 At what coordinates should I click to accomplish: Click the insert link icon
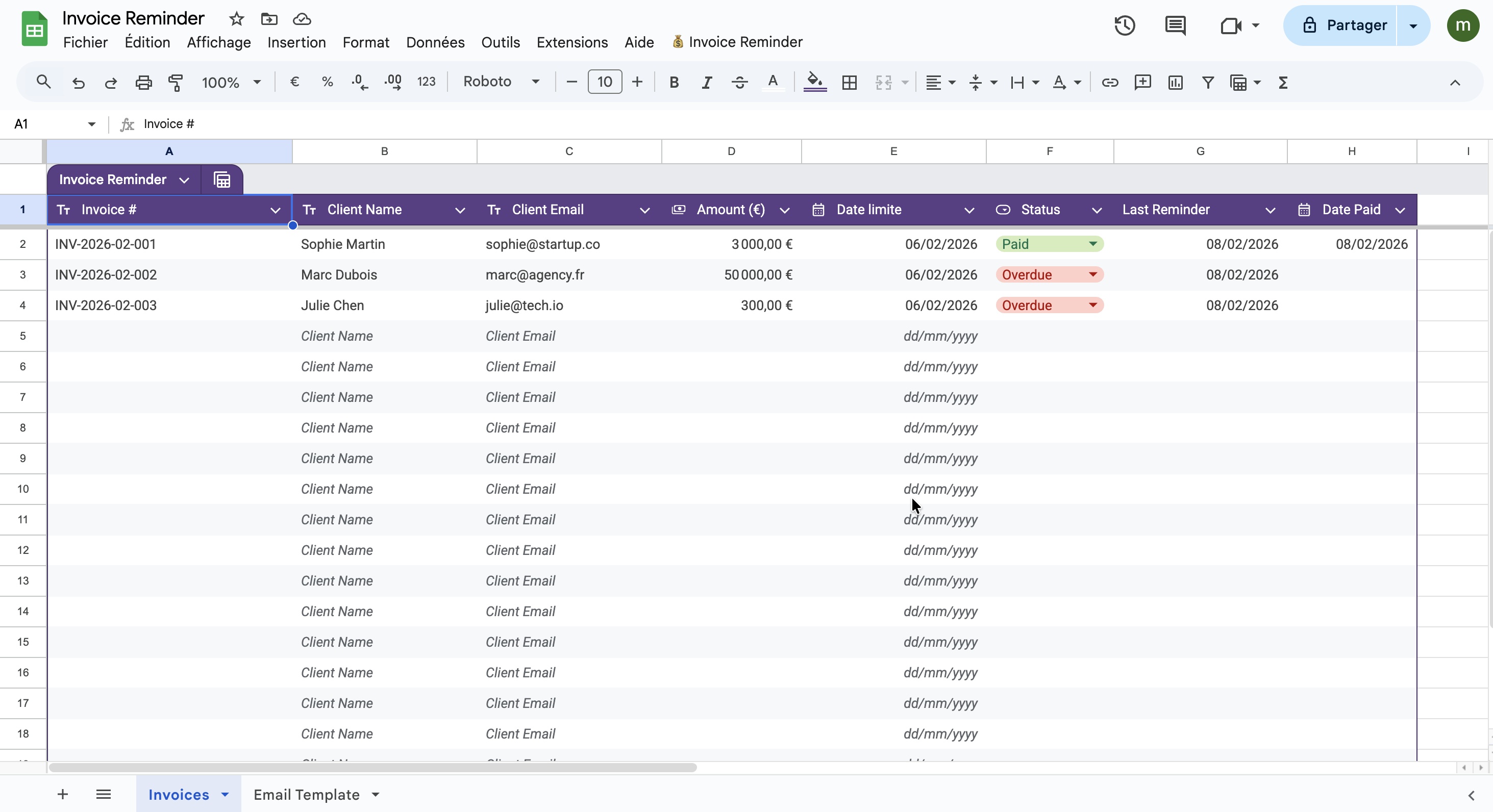tap(1109, 82)
